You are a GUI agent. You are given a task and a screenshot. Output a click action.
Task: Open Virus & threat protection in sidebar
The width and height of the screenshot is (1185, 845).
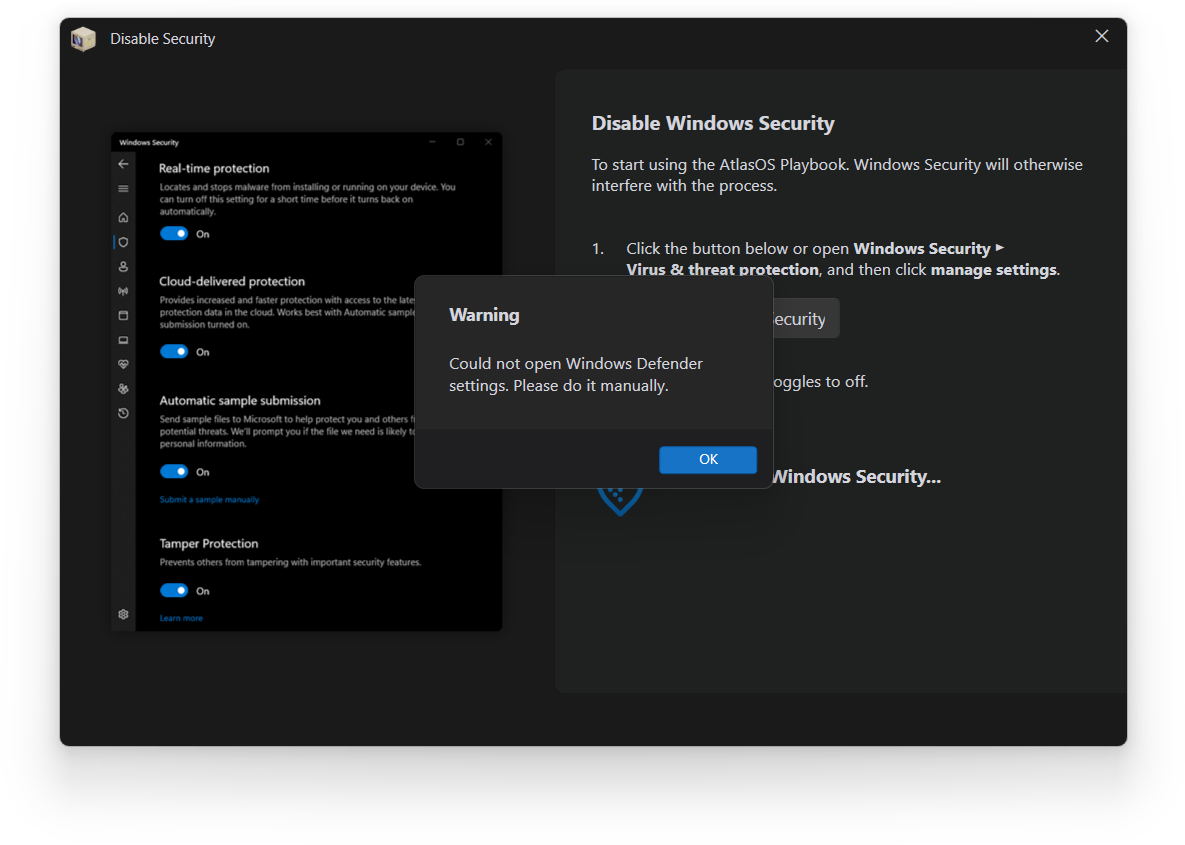pos(122,242)
